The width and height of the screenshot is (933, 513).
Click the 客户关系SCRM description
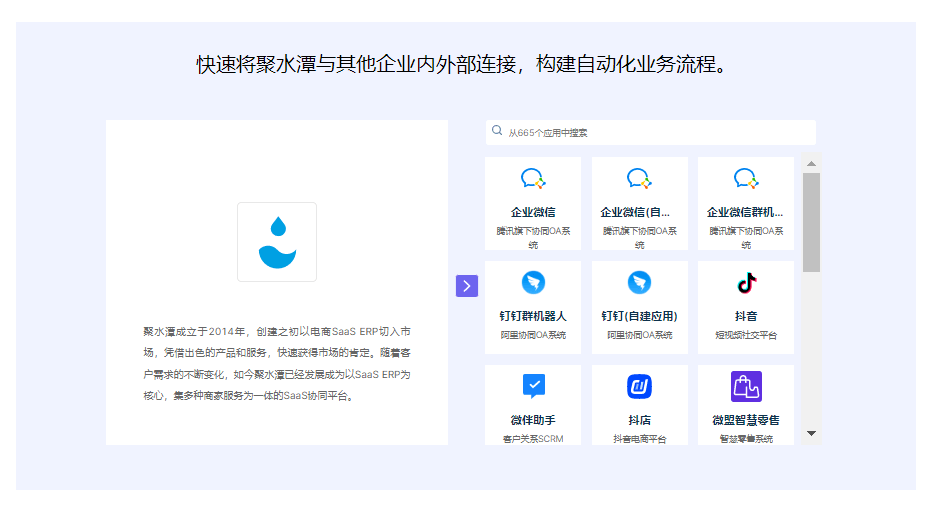click(533, 439)
